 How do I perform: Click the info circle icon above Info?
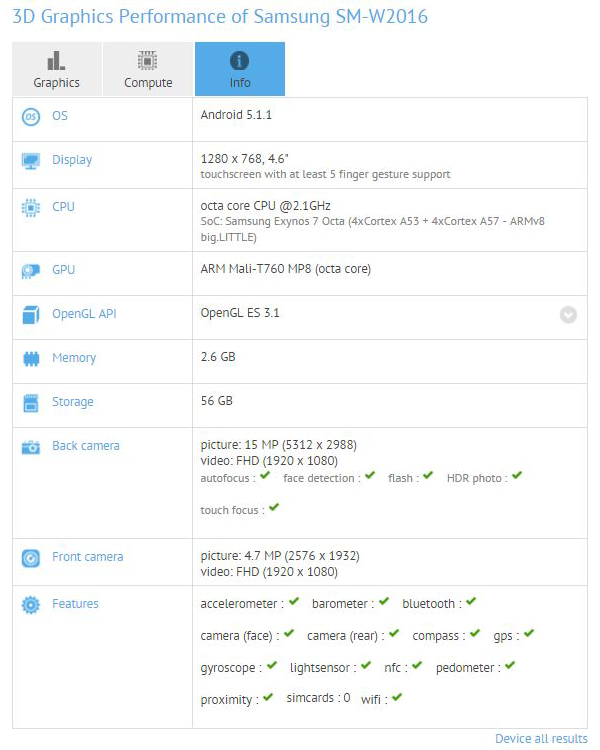pos(239,61)
